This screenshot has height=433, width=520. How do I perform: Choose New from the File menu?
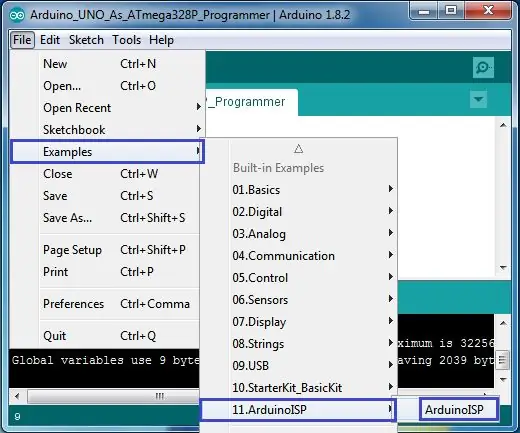107,64
